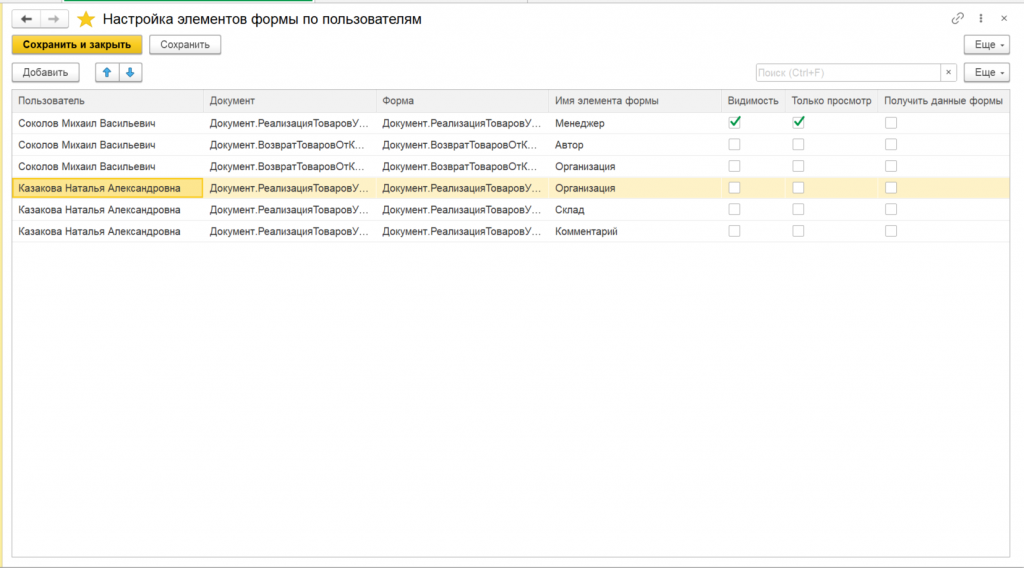Screen dimensions: 1024x568
Task: Expand the top Еще dropdown menu
Action: (x=985, y=45)
